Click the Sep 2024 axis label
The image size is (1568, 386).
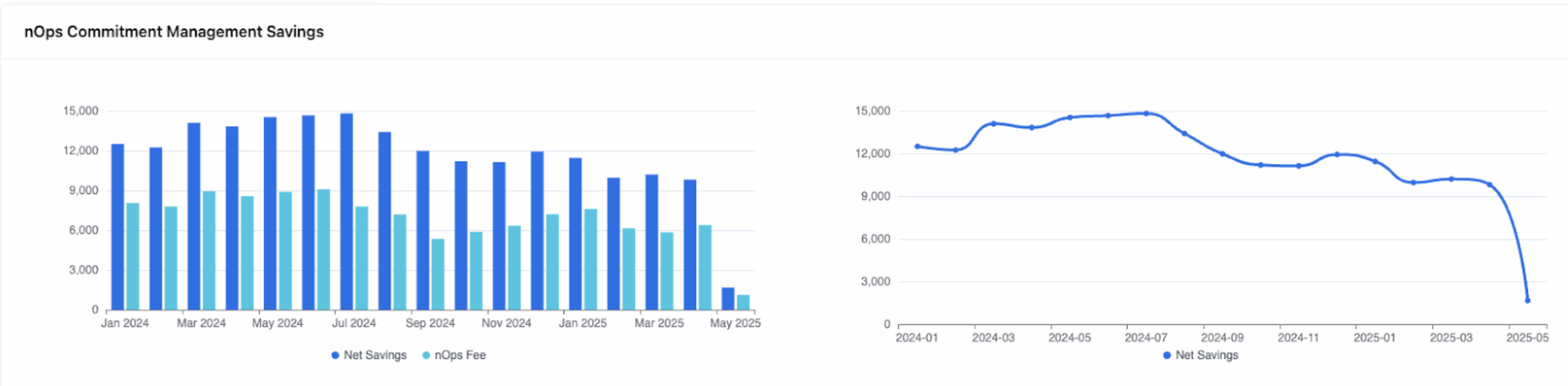pyautogui.click(x=430, y=323)
